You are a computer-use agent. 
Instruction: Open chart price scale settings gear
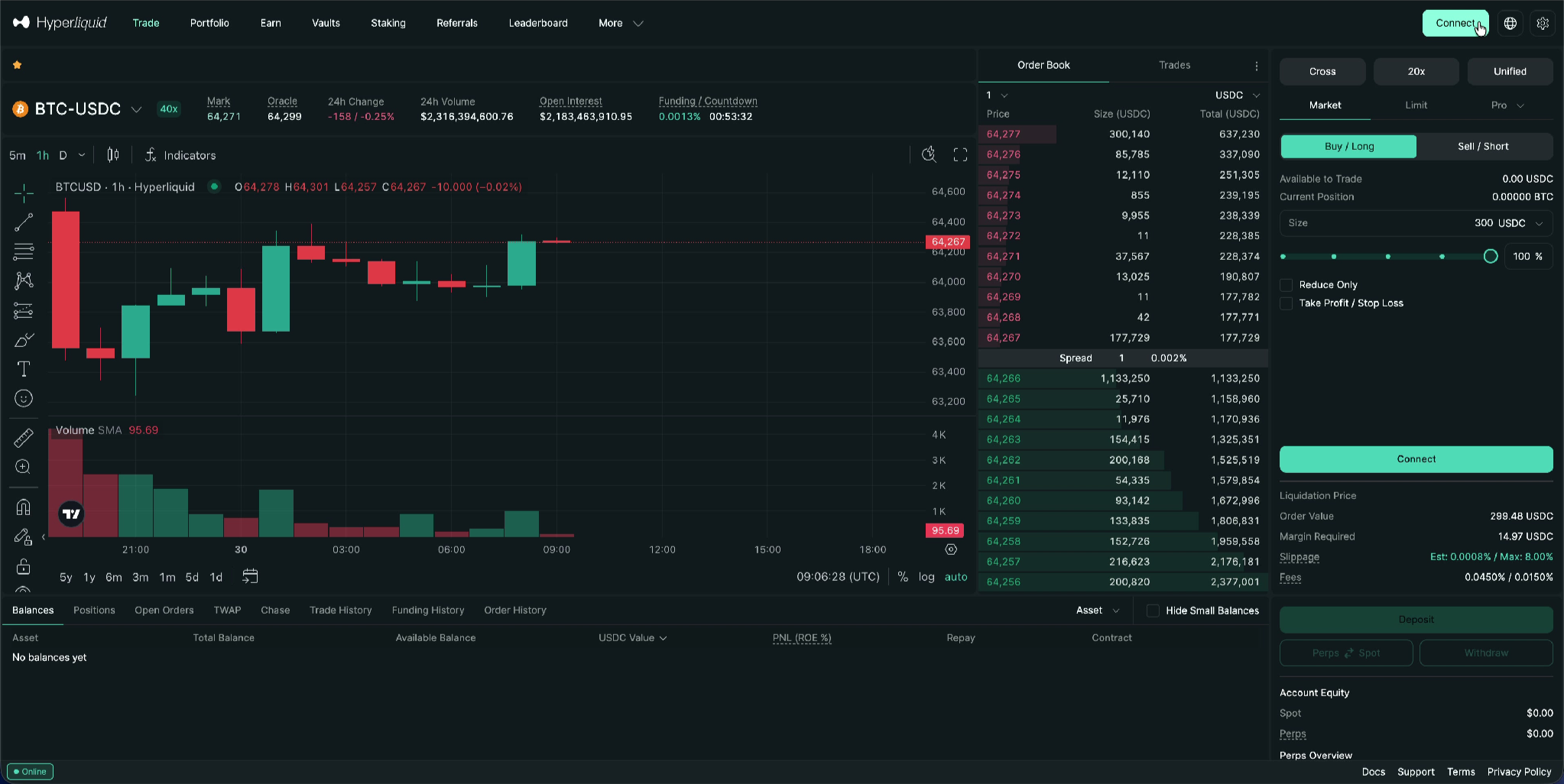951,549
